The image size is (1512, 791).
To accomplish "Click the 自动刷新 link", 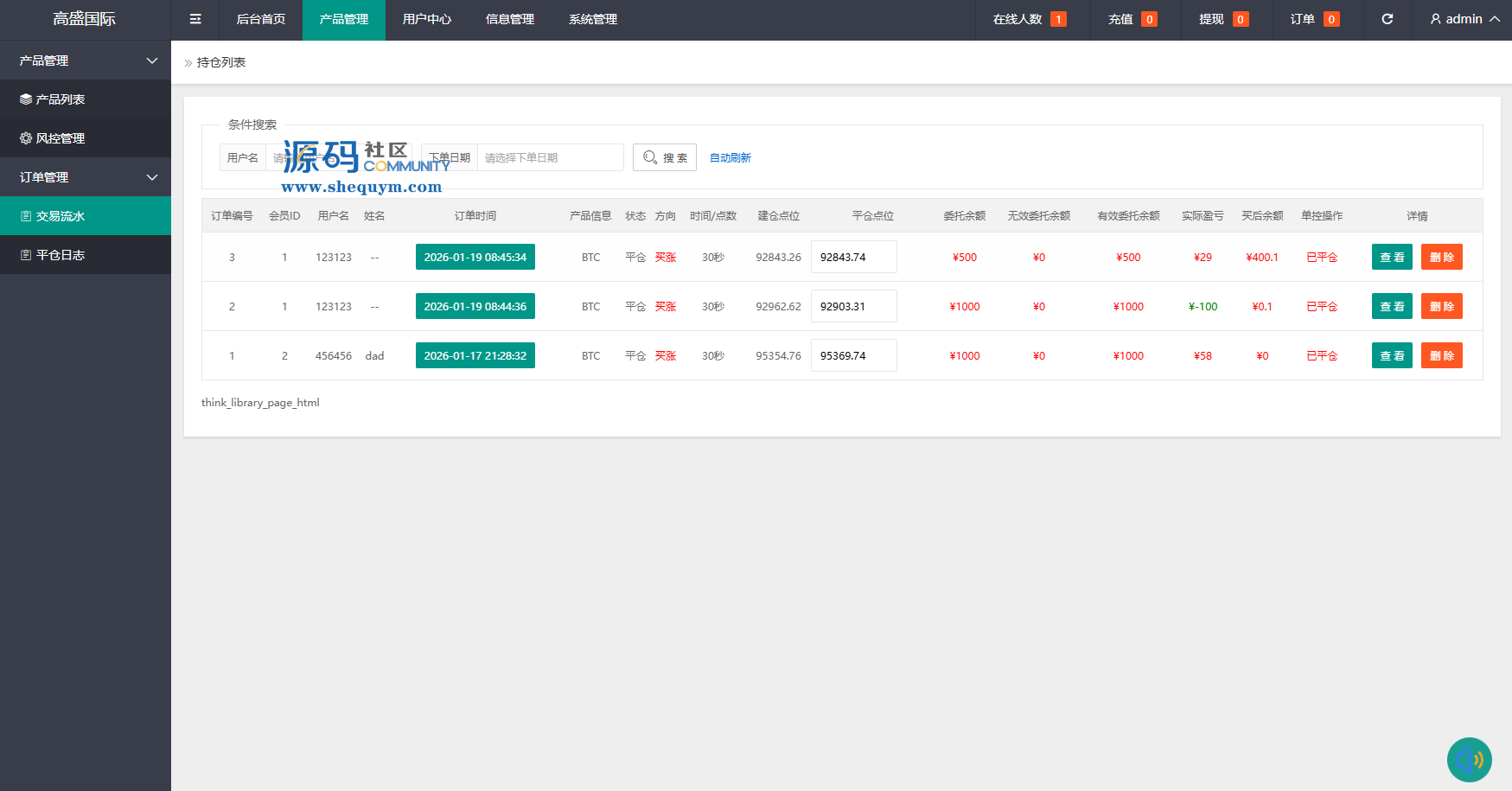I will coord(730,158).
